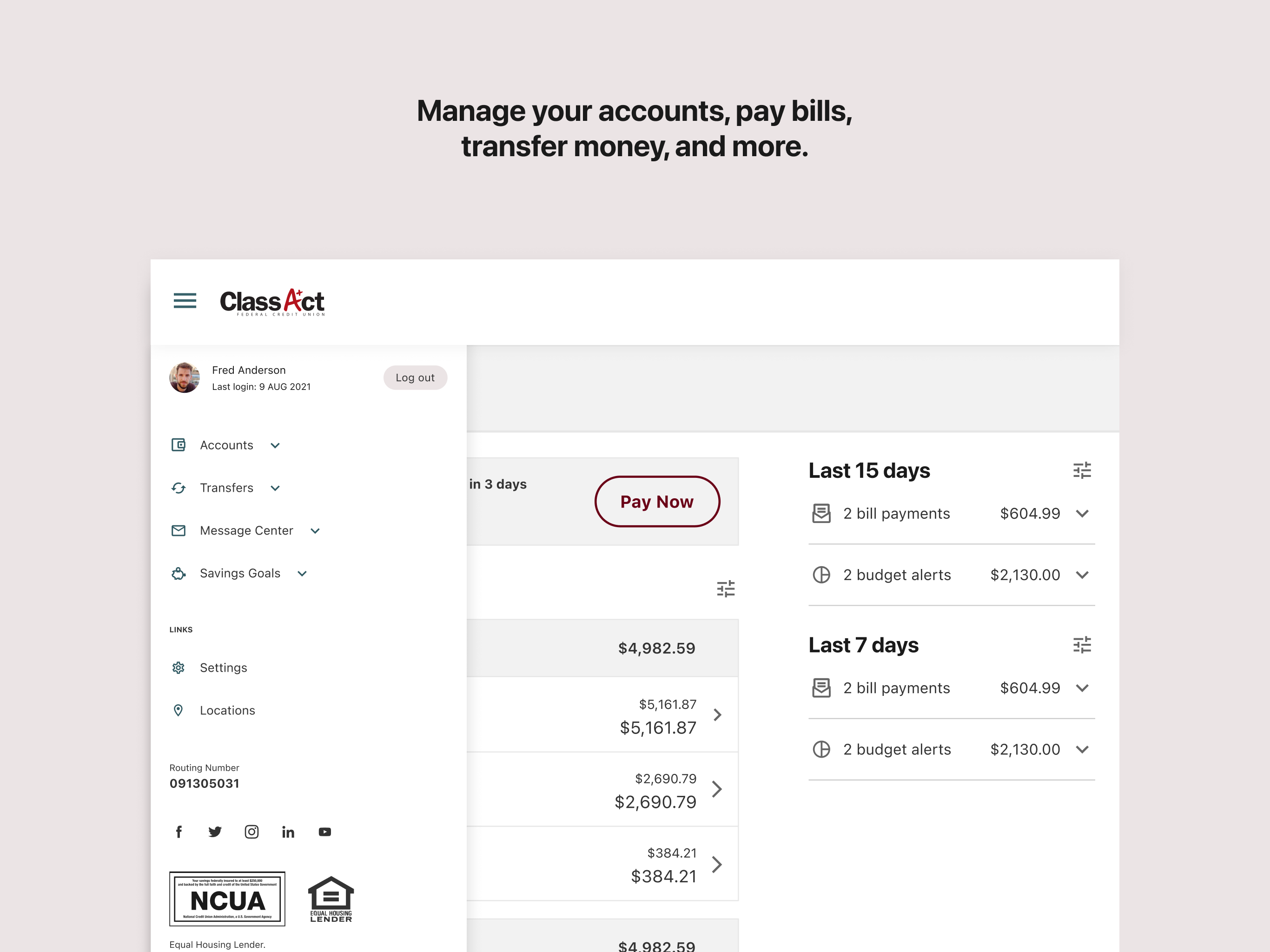This screenshot has width=1270, height=952.
Task: Click the large $5,161.87 balance
Action: point(658,728)
